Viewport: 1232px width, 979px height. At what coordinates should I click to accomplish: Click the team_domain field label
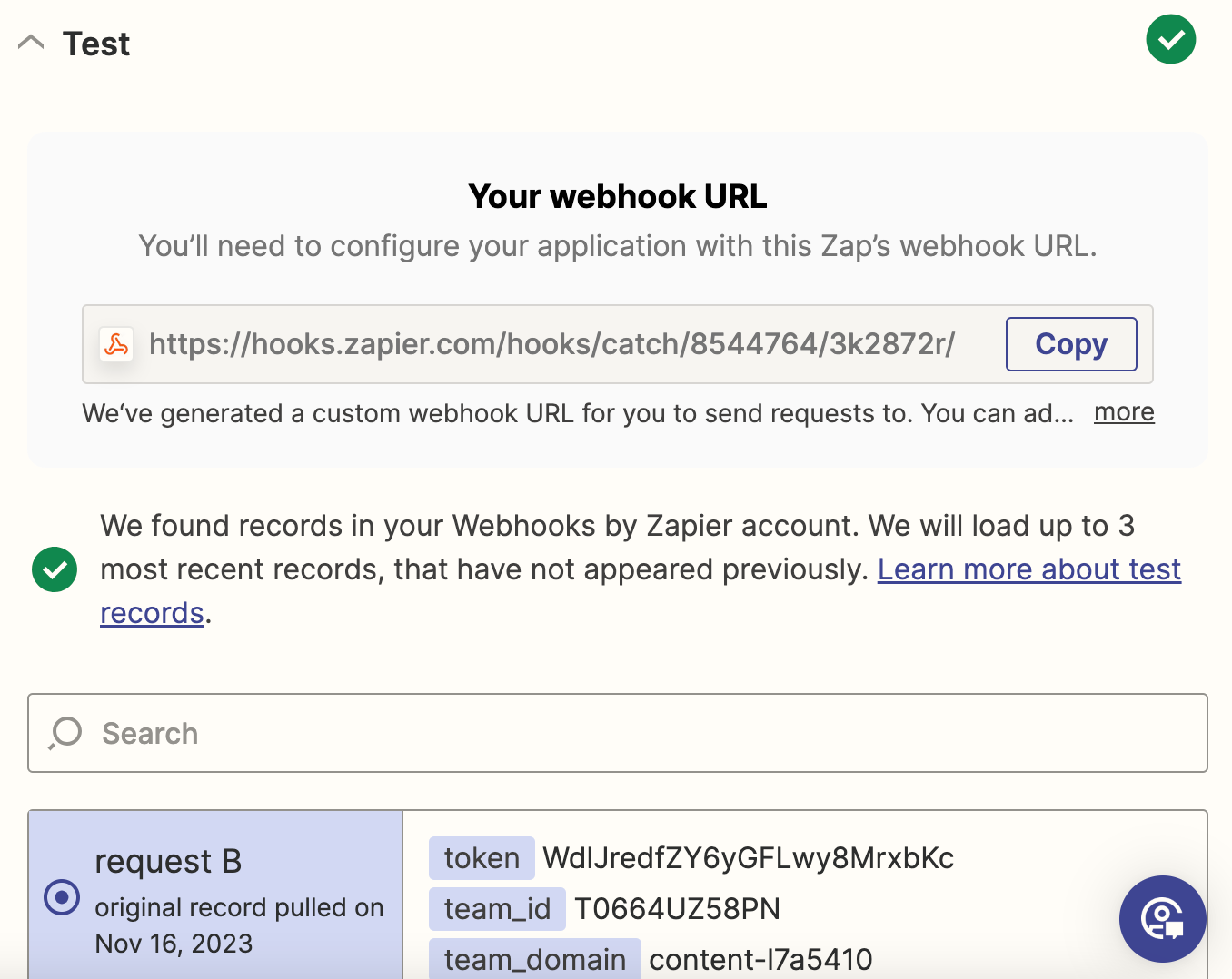[x=535, y=959]
